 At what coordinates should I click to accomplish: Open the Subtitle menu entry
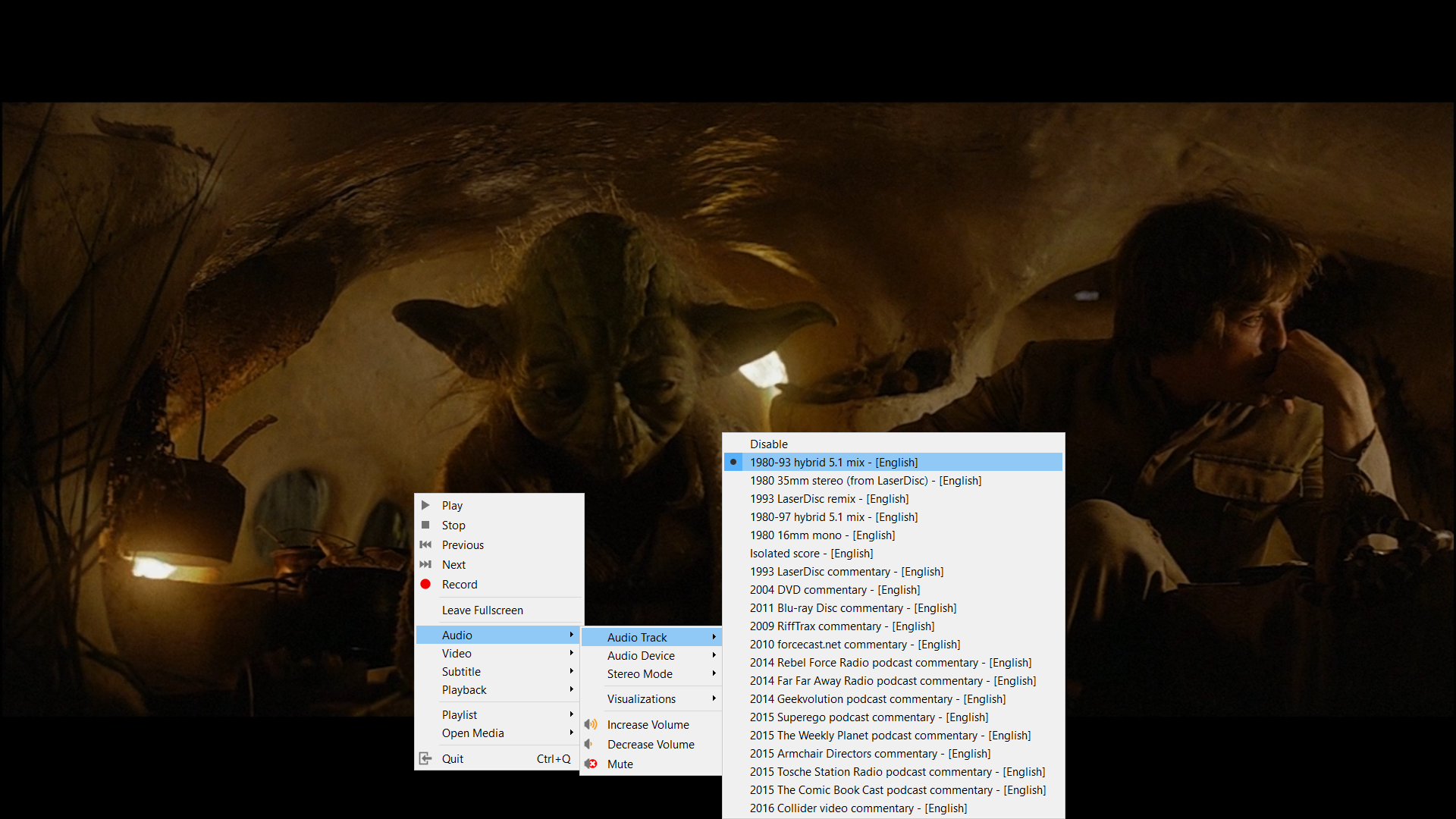pos(498,671)
